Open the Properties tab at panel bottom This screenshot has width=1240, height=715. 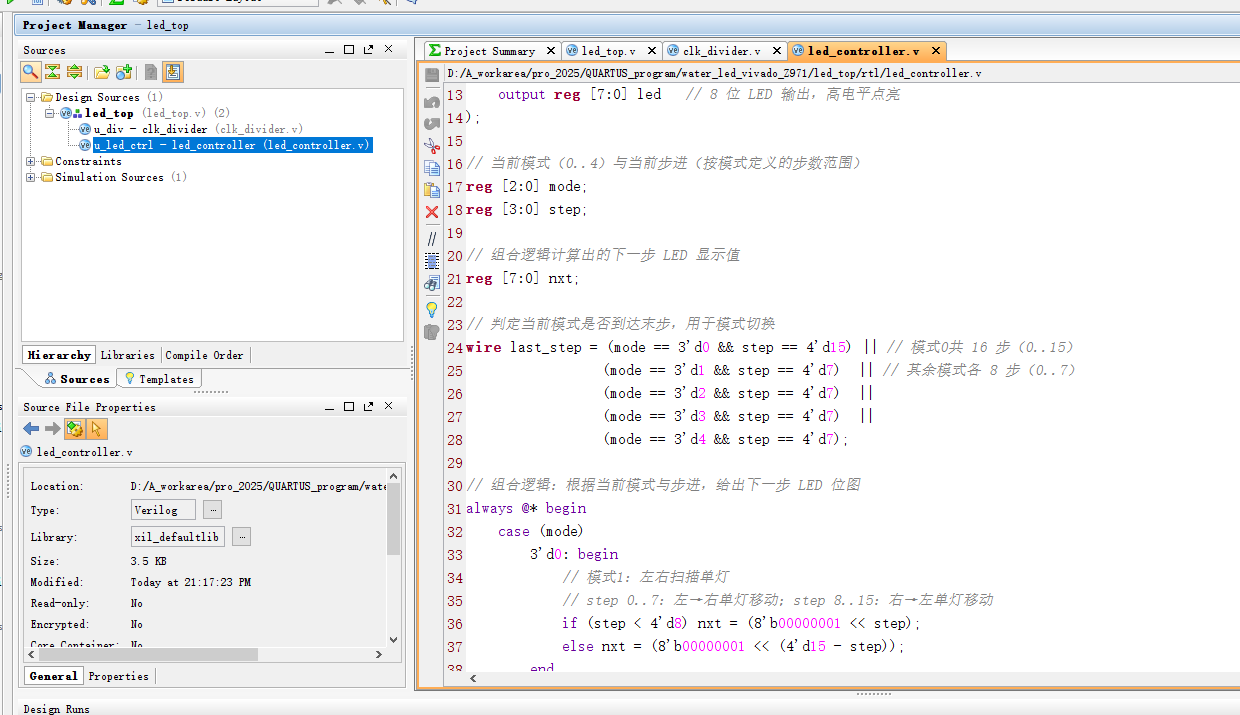click(118, 676)
